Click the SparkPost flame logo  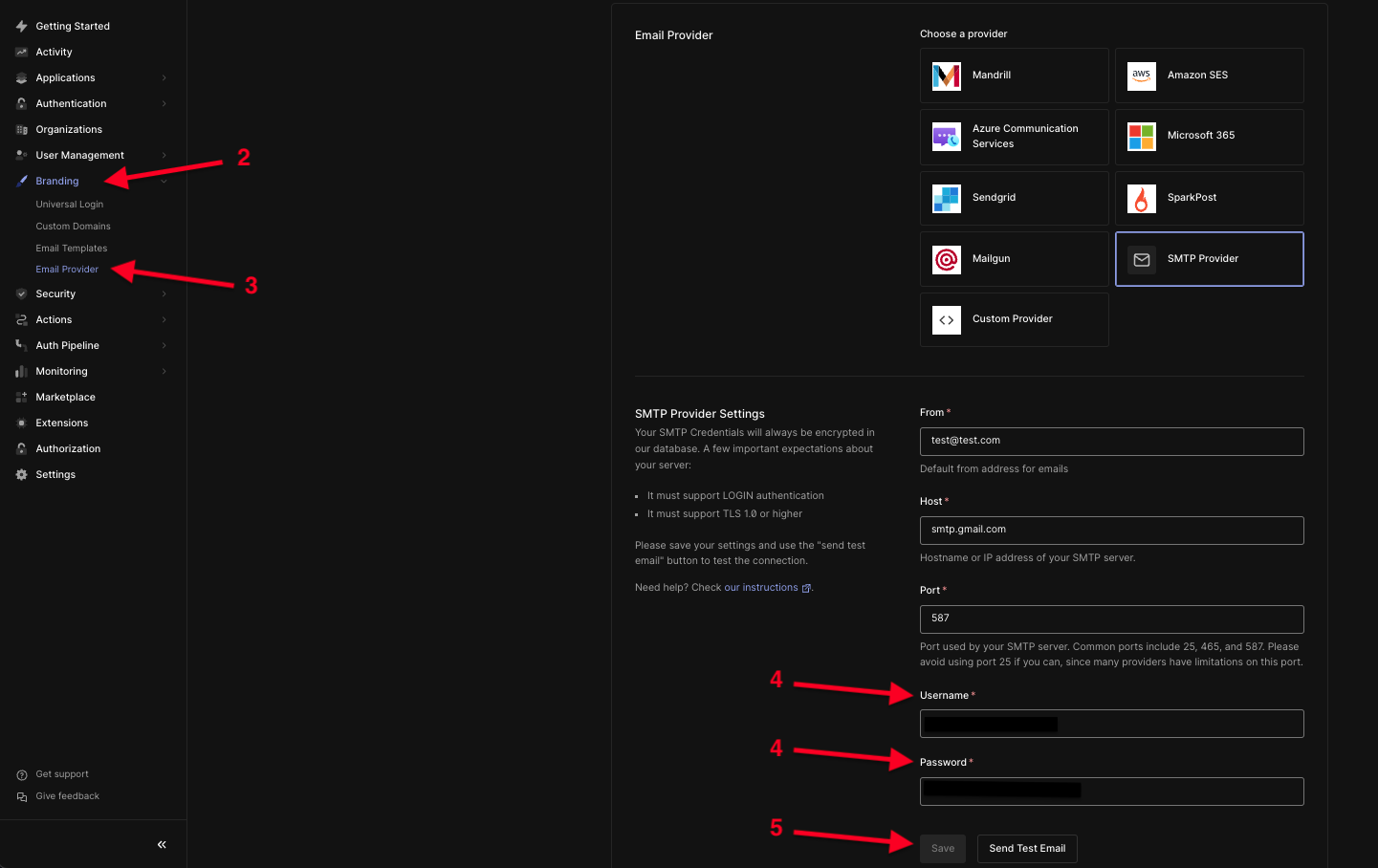1142,198
